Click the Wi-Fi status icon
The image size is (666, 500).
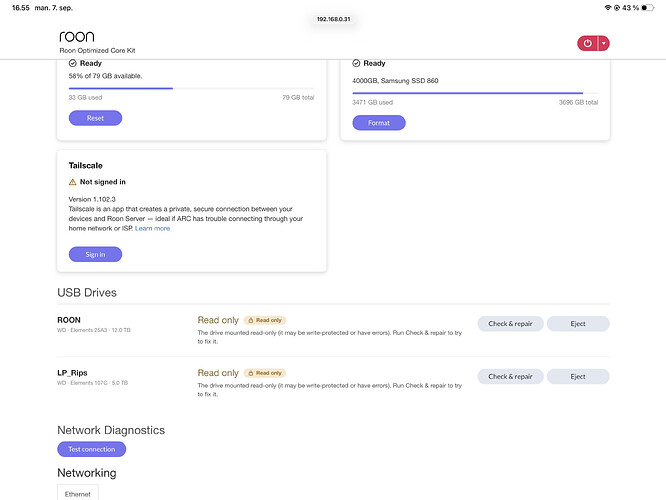coord(608,8)
